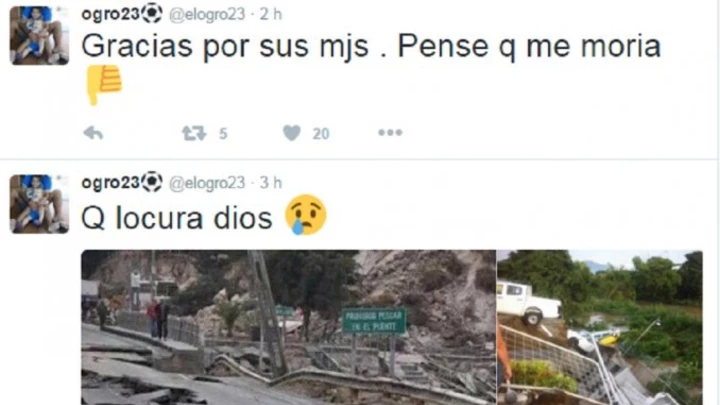Like the tweet with 20 likes

click(x=292, y=133)
